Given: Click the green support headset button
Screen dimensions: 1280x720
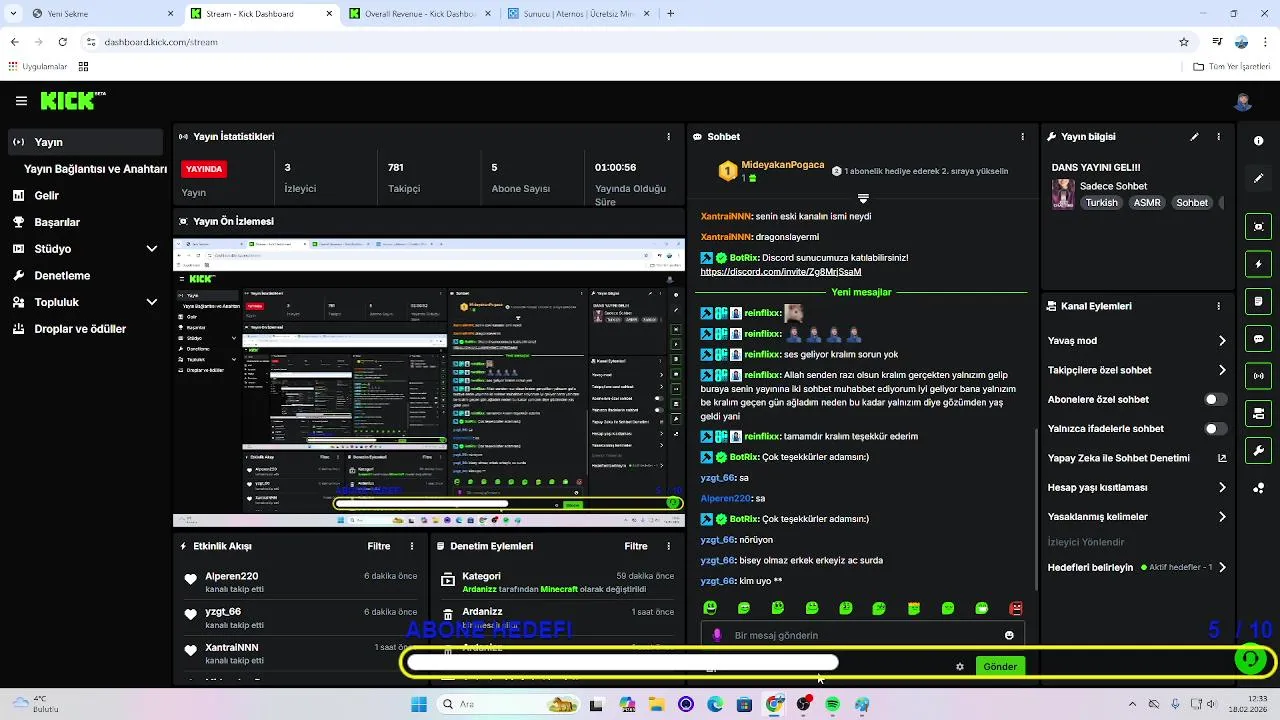Looking at the screenshot, I should pyautogui.click(x=1250, y=659).
